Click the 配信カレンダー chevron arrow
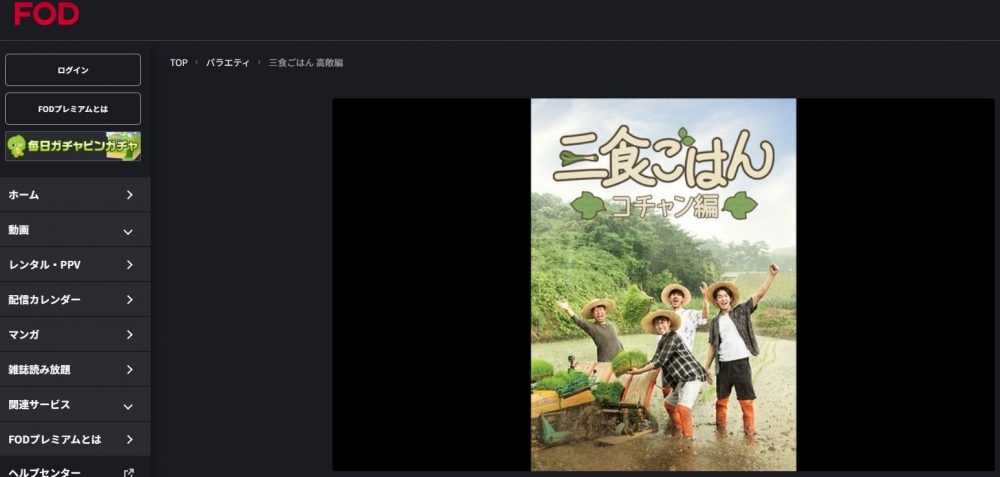Image resolution: width=1000 pixels, height=477 pixels. [129, 300]
